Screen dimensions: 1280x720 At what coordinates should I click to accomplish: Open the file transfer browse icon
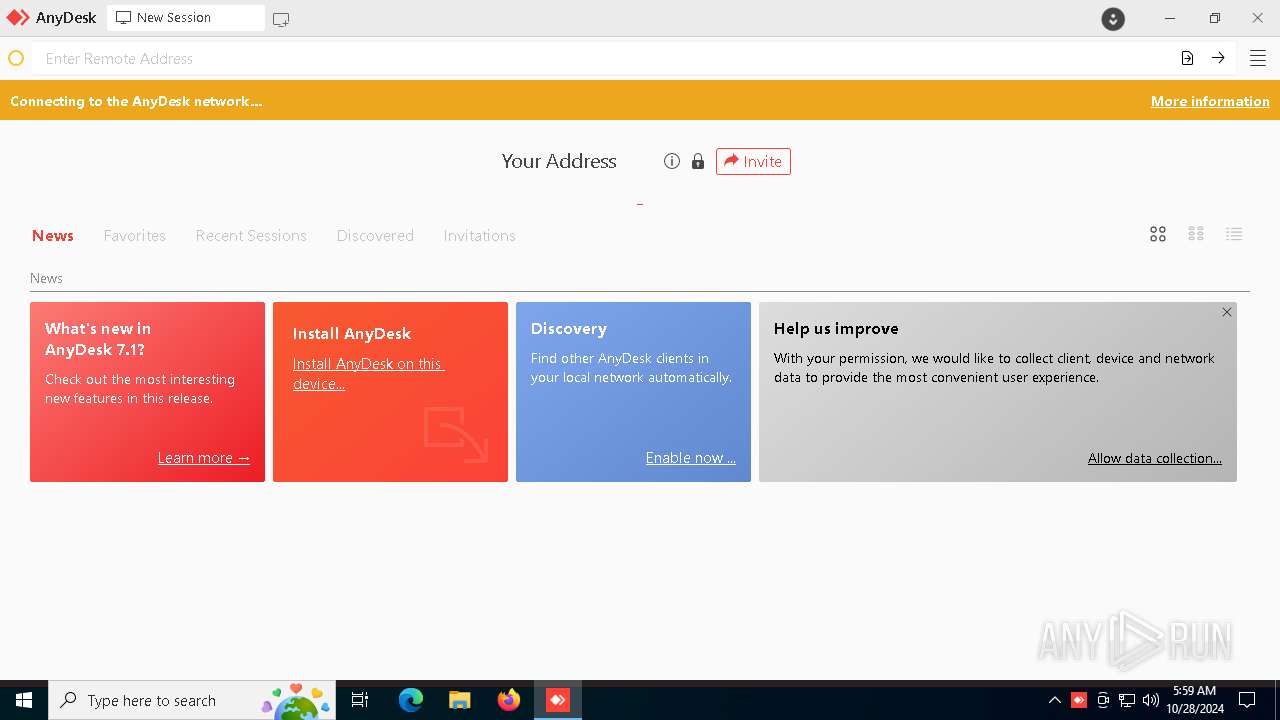1187,58
